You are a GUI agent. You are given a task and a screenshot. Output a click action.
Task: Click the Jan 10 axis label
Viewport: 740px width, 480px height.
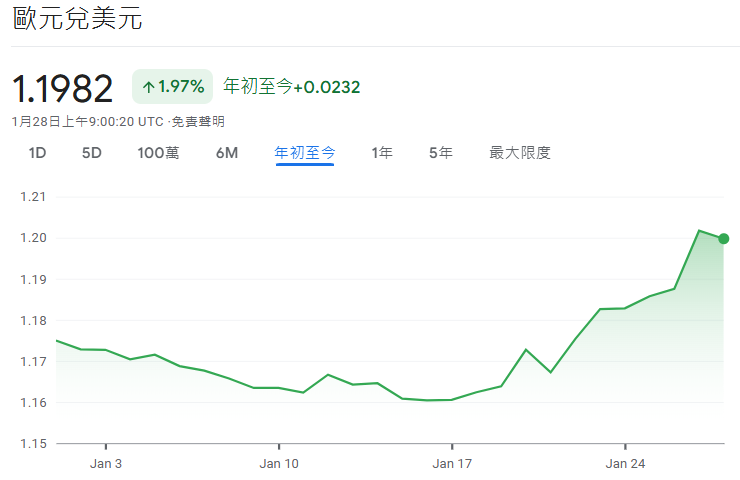[x=279, y=463]
